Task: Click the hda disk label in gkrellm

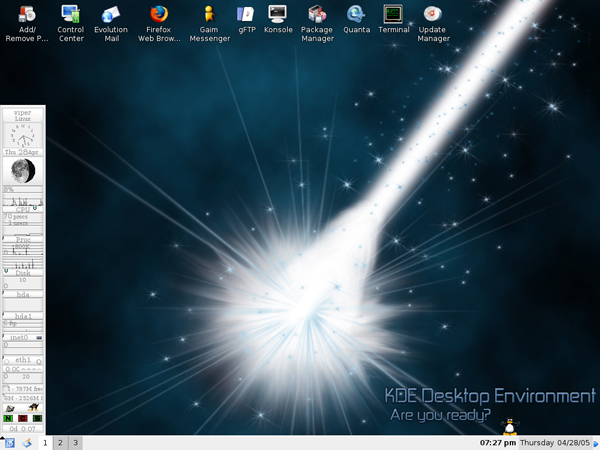Action: 23,294
